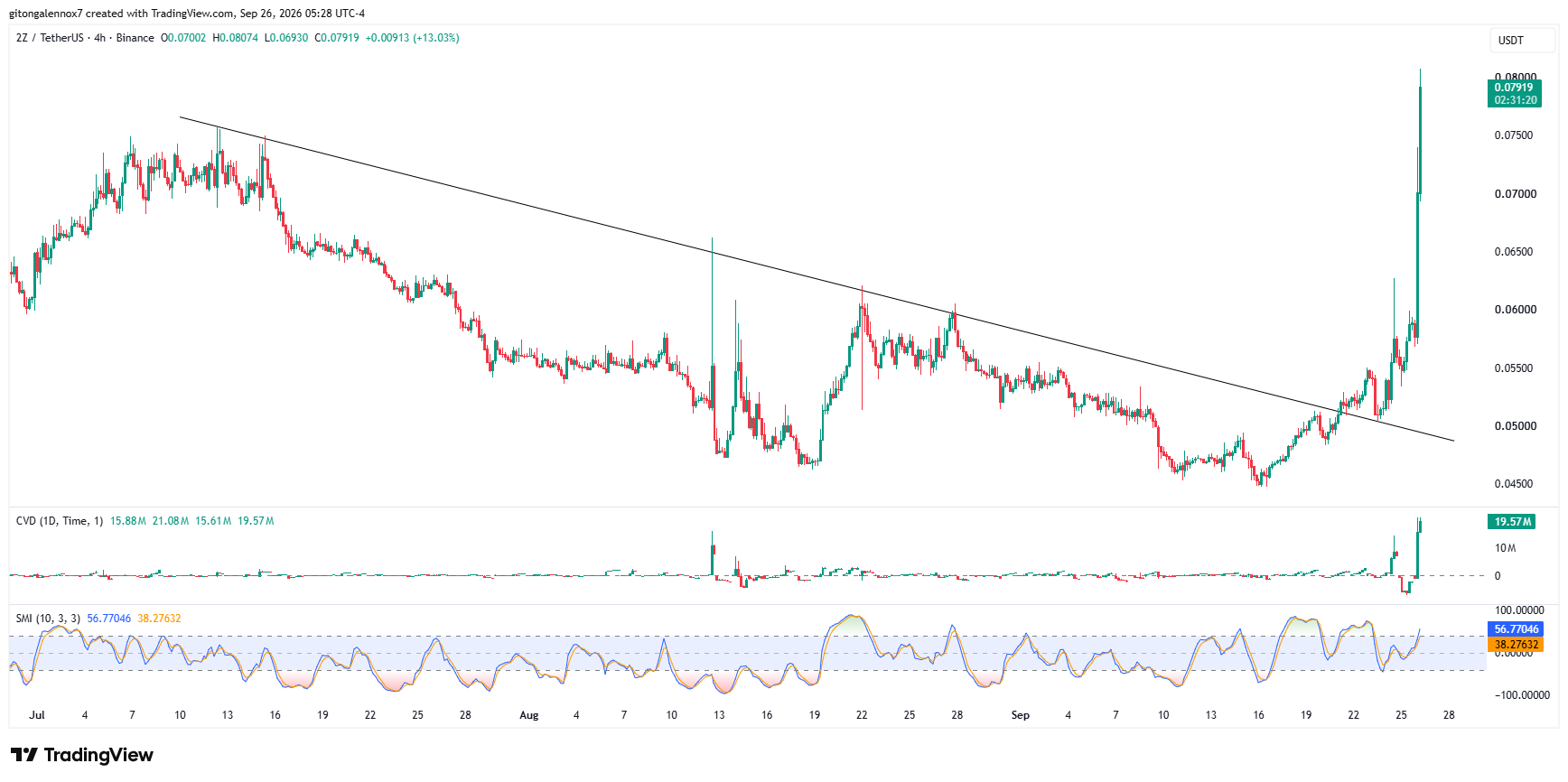
Task: Click the 0.07000 price axis label
Action: coord(1515,194)
